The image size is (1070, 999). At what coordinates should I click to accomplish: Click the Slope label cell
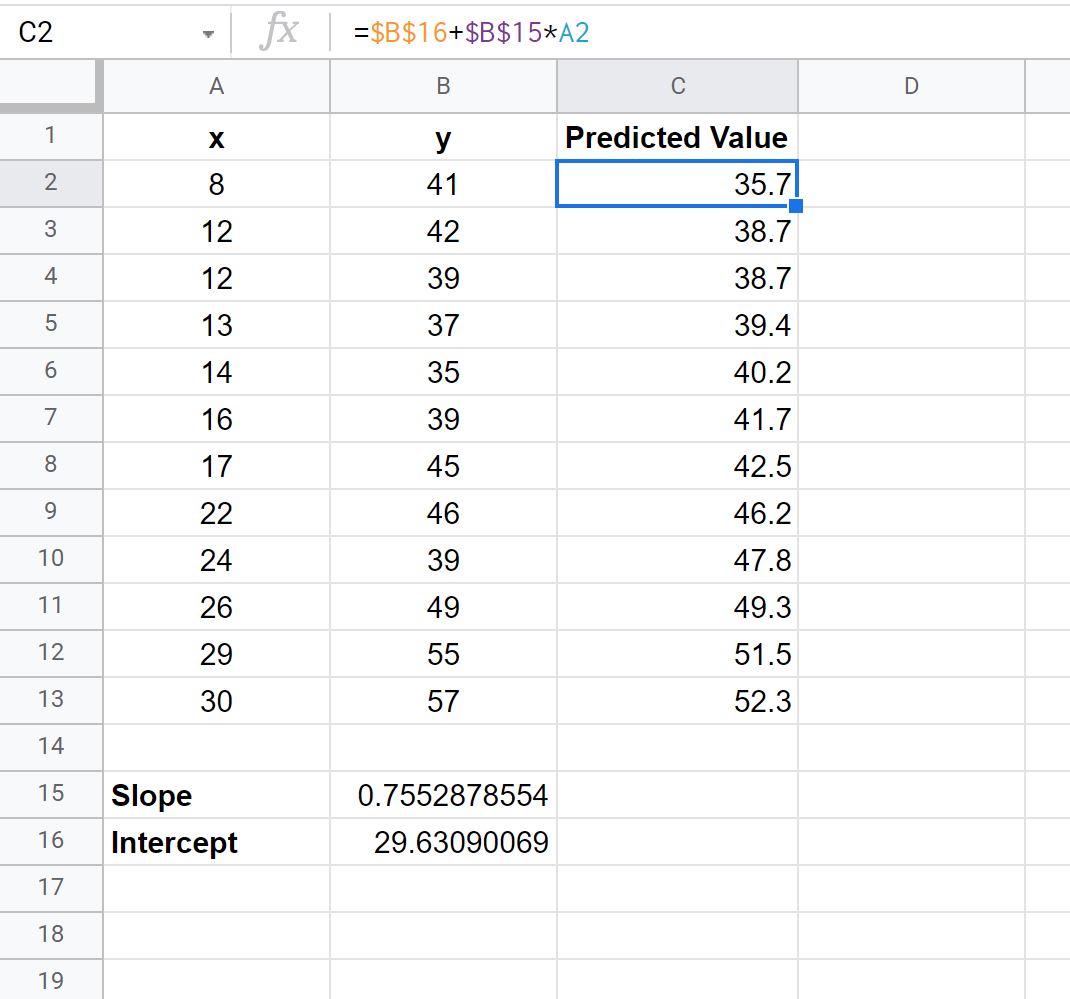point(216,795)
